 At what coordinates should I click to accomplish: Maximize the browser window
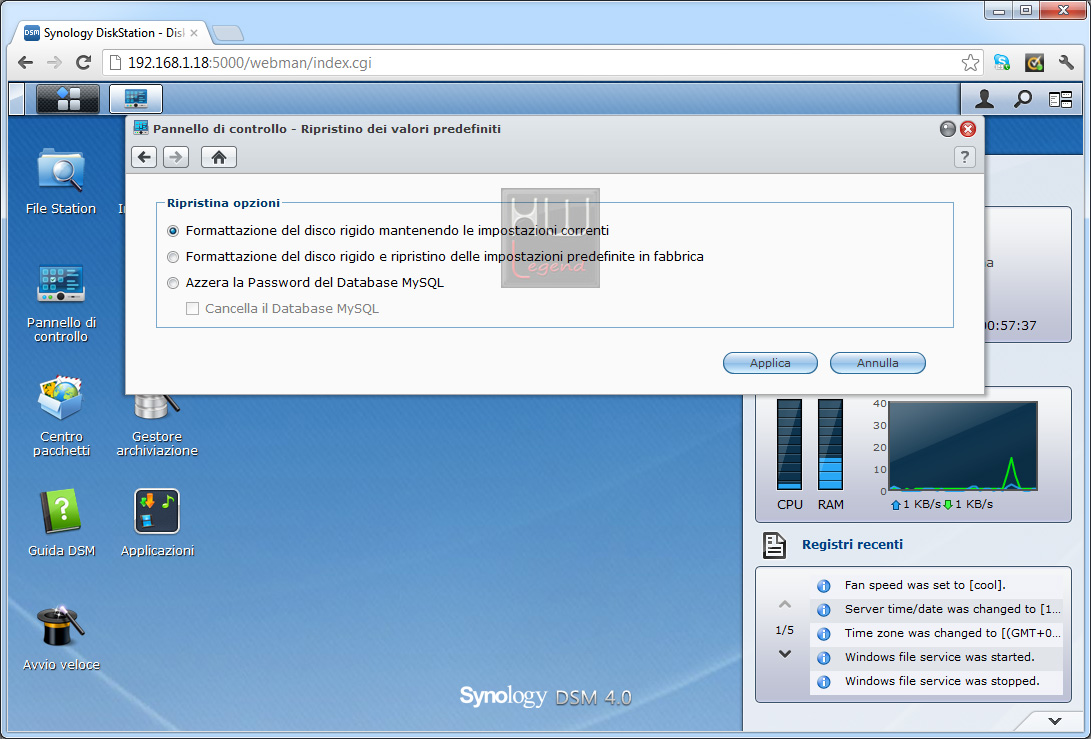pos(1026,10)
